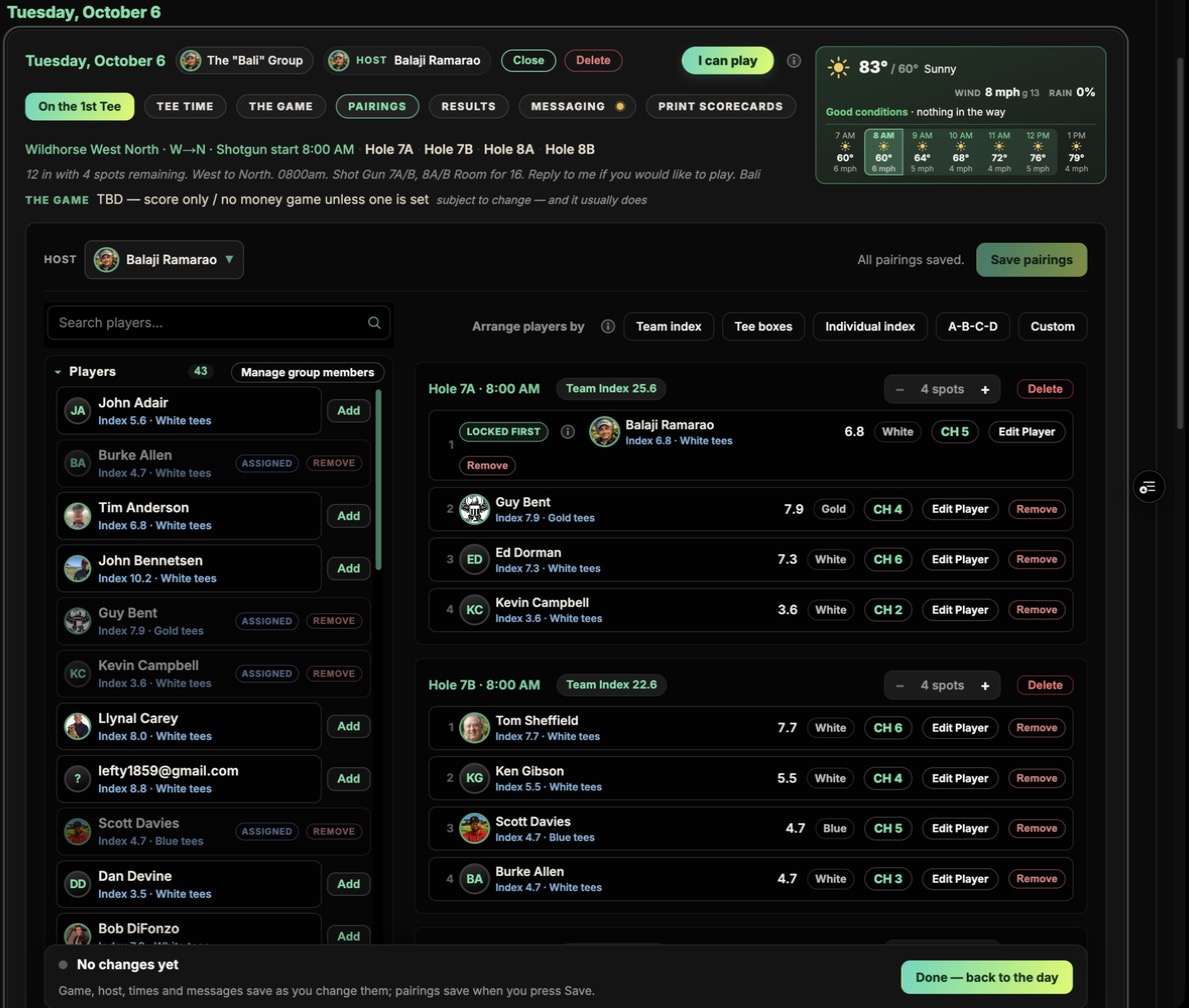Increase spots for Hole 7B with plus
Viewport: 1189px width, 1008px height.
984,686
